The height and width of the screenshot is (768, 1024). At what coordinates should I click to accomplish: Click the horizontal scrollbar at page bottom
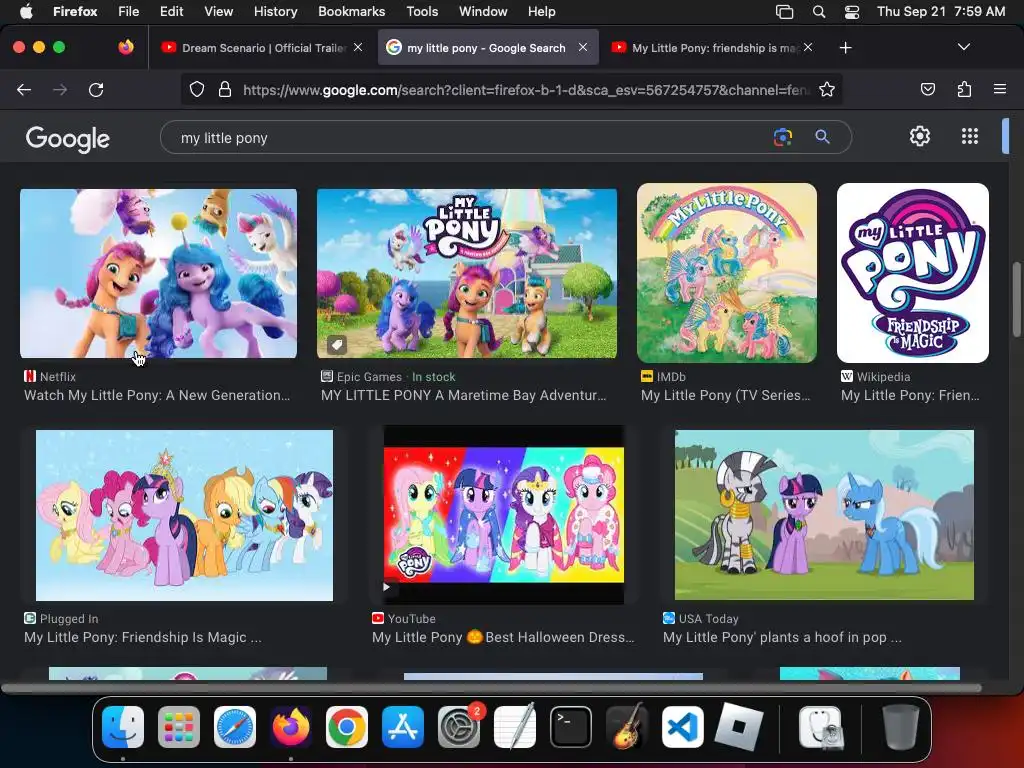click(x=491, y=688)
